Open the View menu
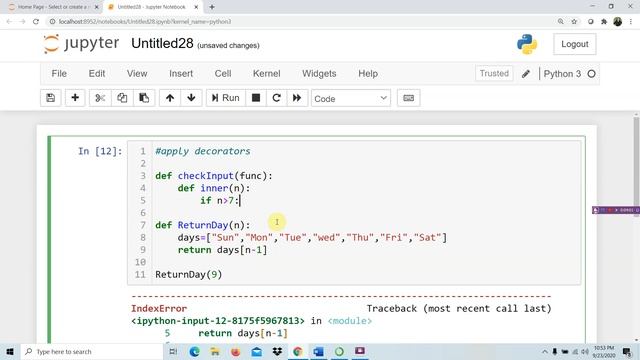640x360 pixels. pyautogui.click(x=137, y=73)
